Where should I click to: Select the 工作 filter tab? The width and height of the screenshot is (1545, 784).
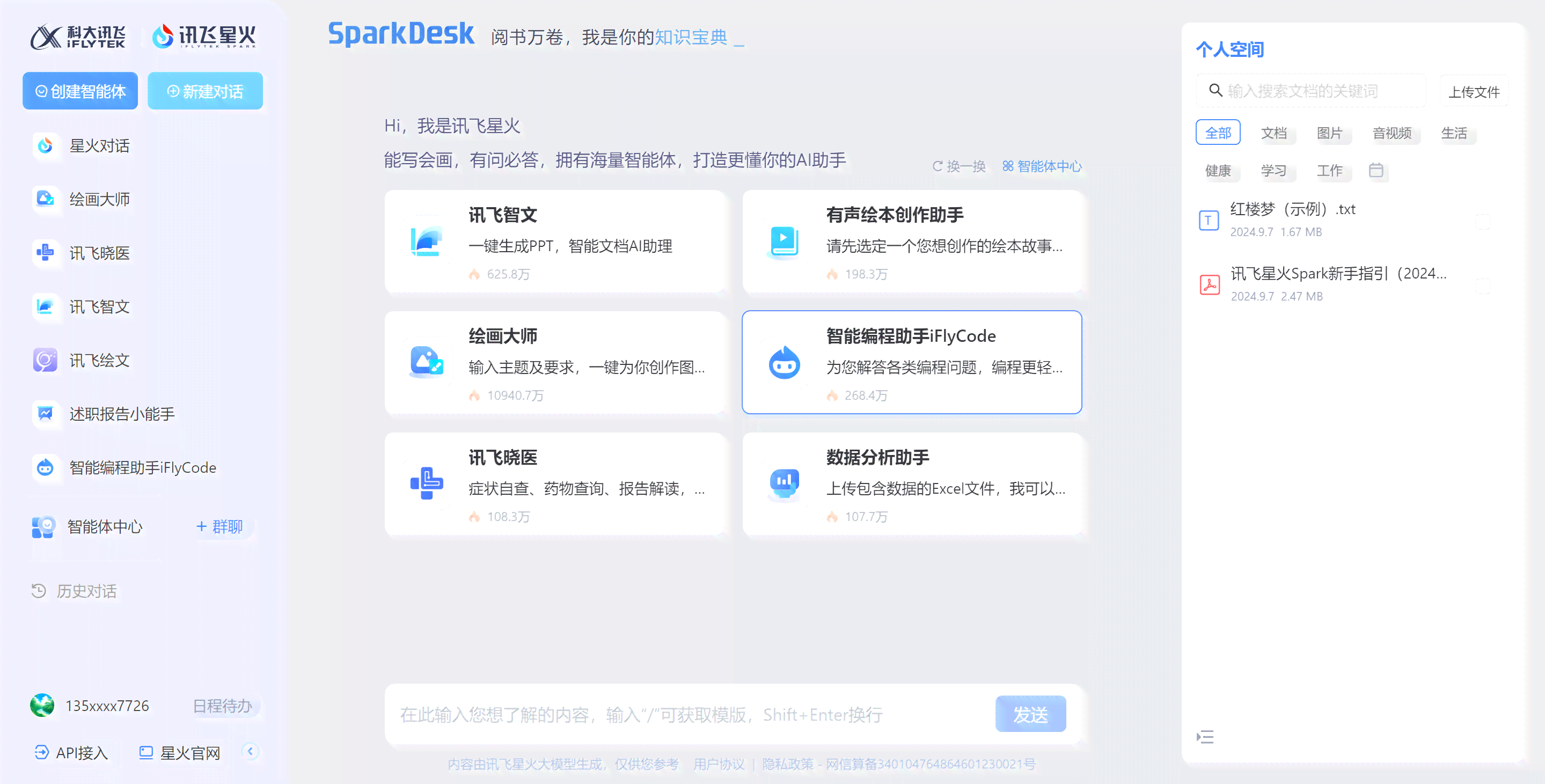[x=1329, y=170]
